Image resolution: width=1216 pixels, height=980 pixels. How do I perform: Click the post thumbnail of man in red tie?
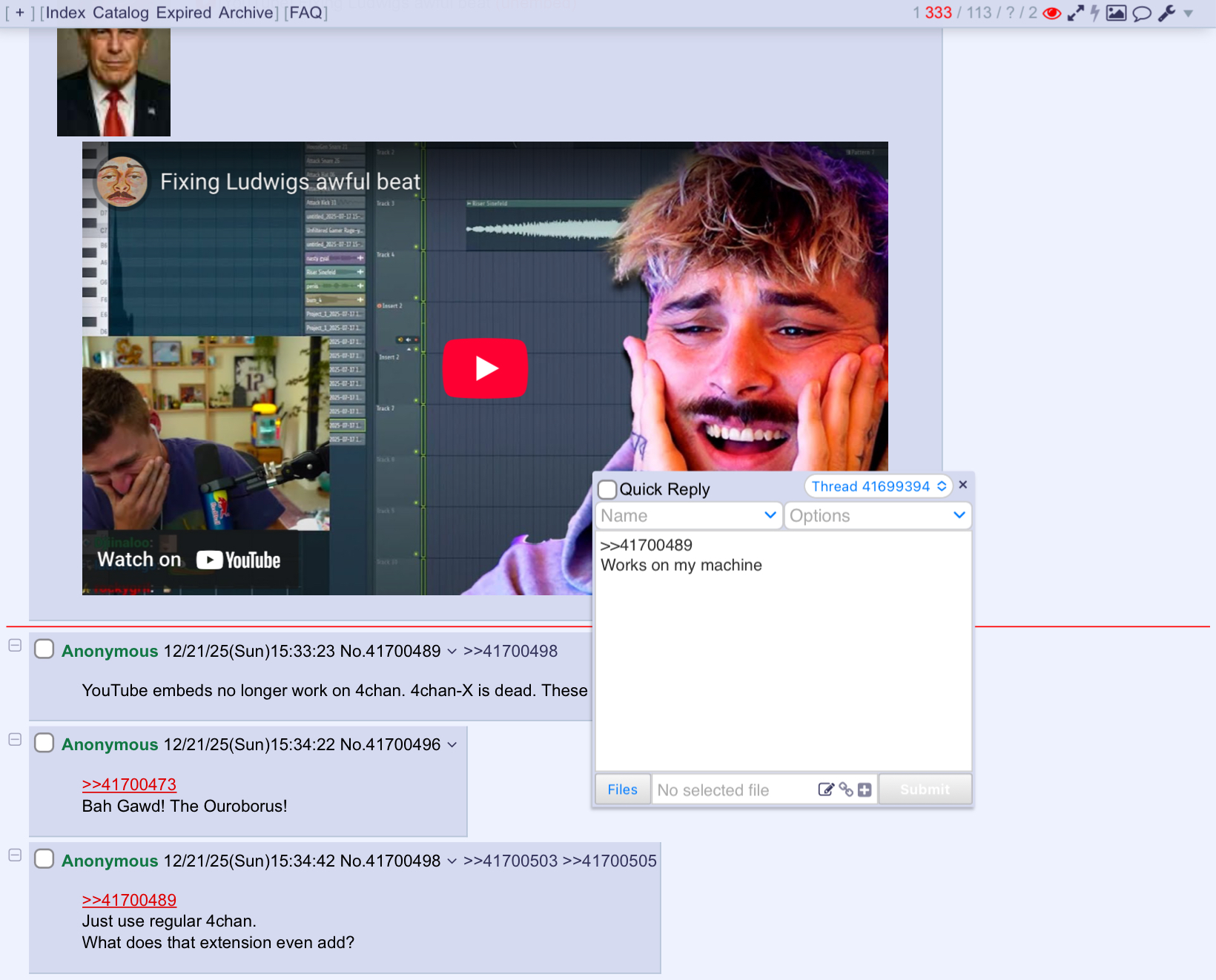pos(113,82)
